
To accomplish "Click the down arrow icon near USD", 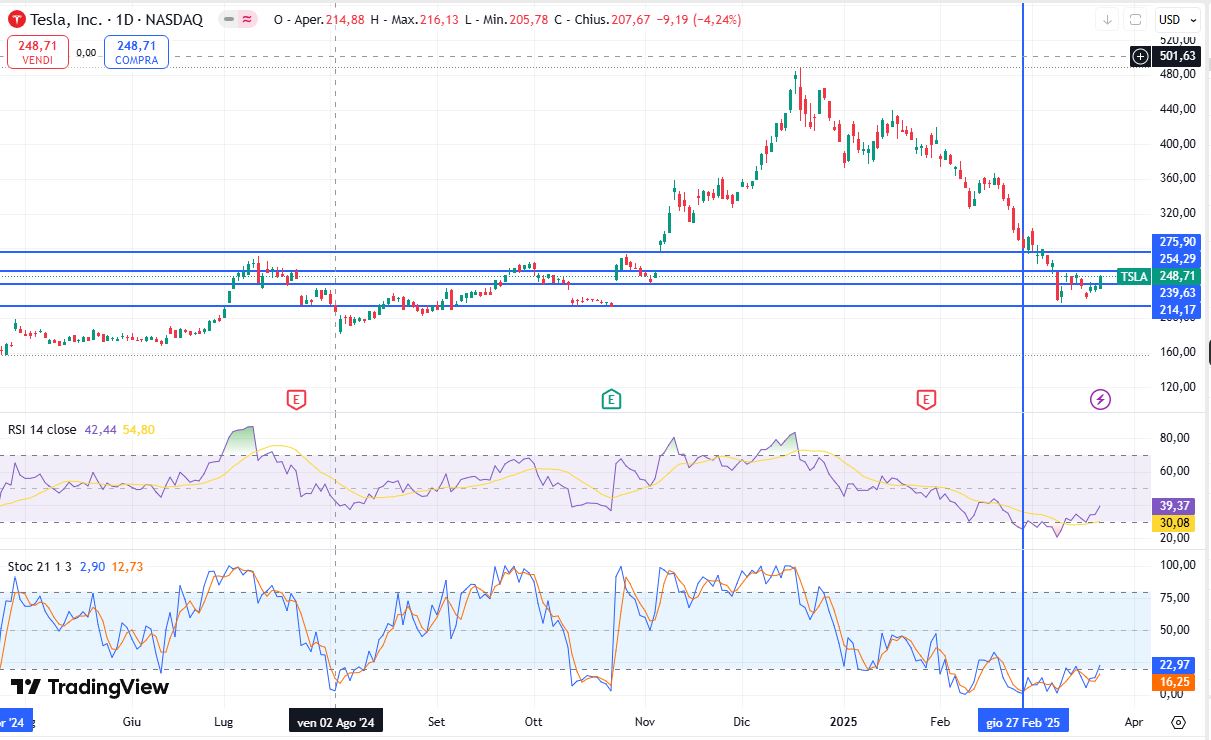I will pyautogui.click(x=1107, y=19).
